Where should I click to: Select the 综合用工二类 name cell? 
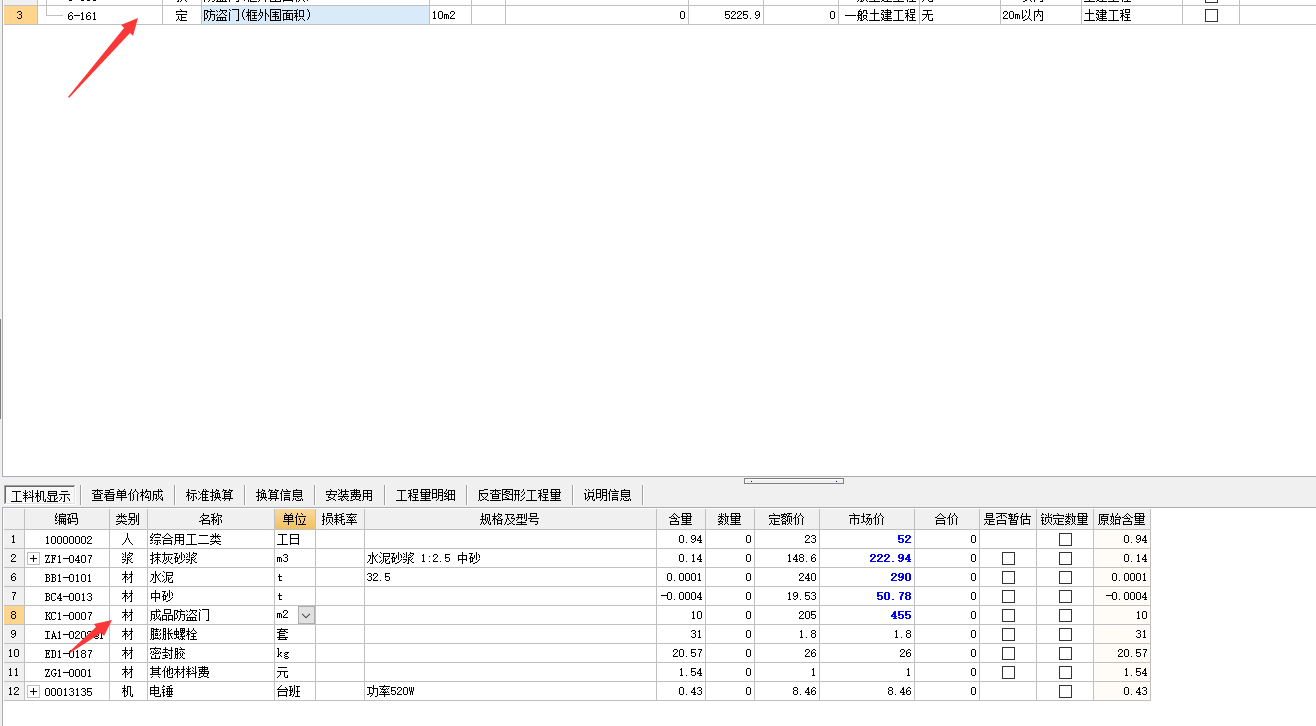pyautogui.click(x=210, y=539)
